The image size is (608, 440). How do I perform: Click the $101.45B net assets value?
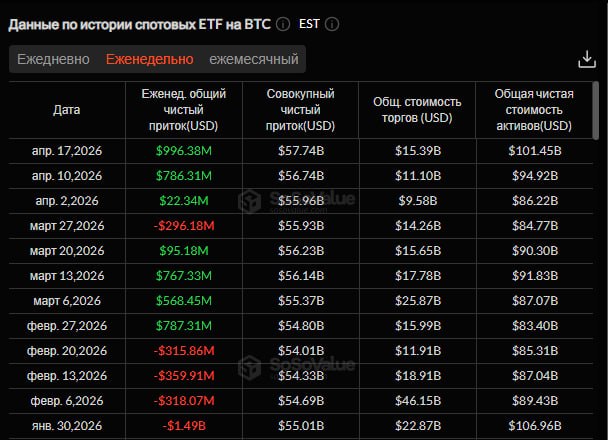point(534,151)
